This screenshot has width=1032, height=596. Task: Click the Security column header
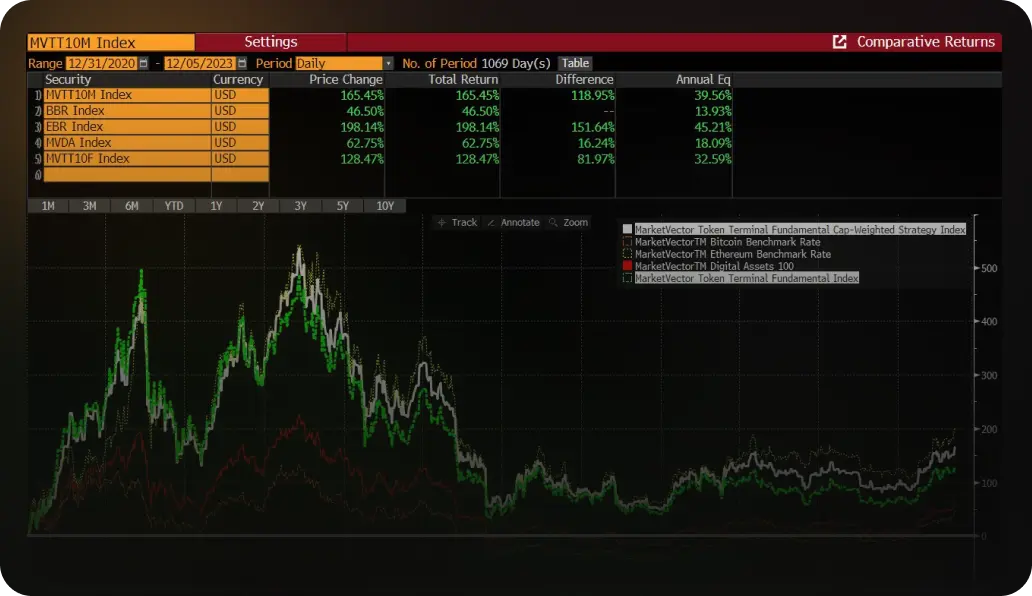click(x=68, y=79)
